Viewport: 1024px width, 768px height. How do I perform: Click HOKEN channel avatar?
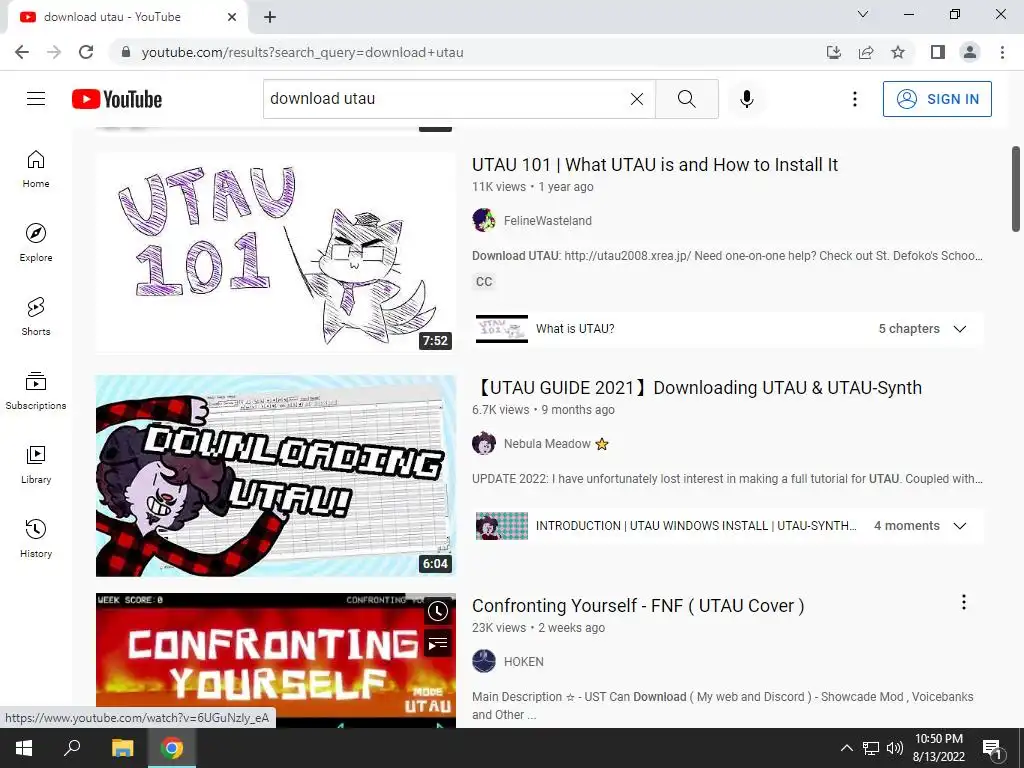click(484, 661)
